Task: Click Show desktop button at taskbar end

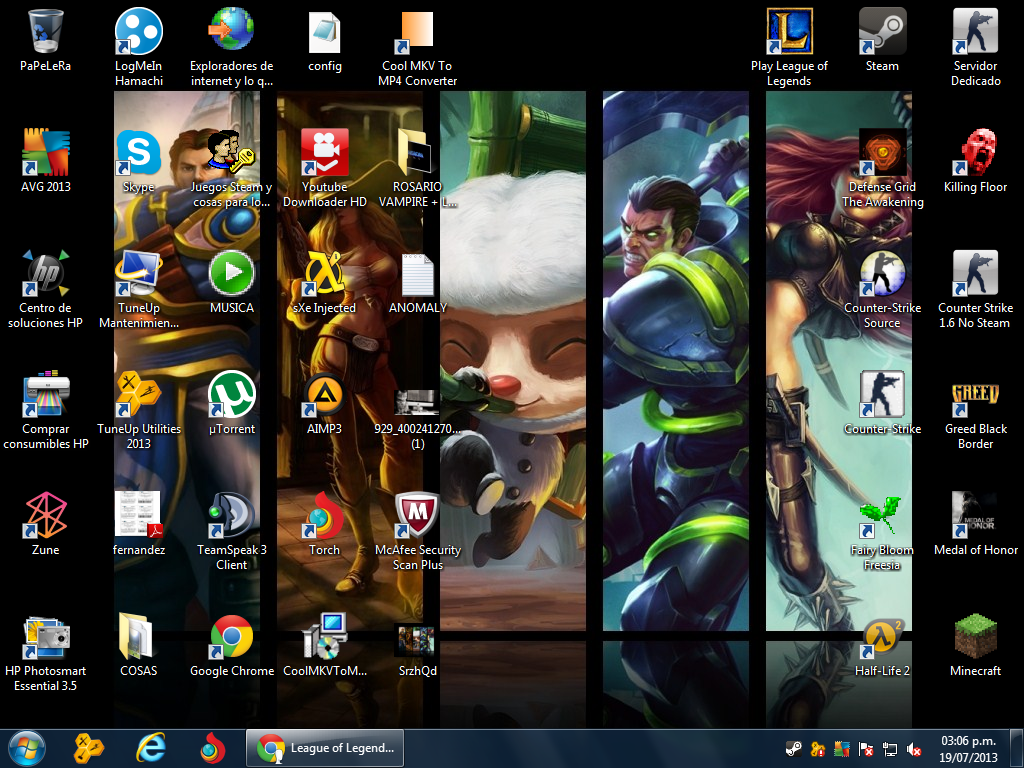Action: pos(1017,749)
